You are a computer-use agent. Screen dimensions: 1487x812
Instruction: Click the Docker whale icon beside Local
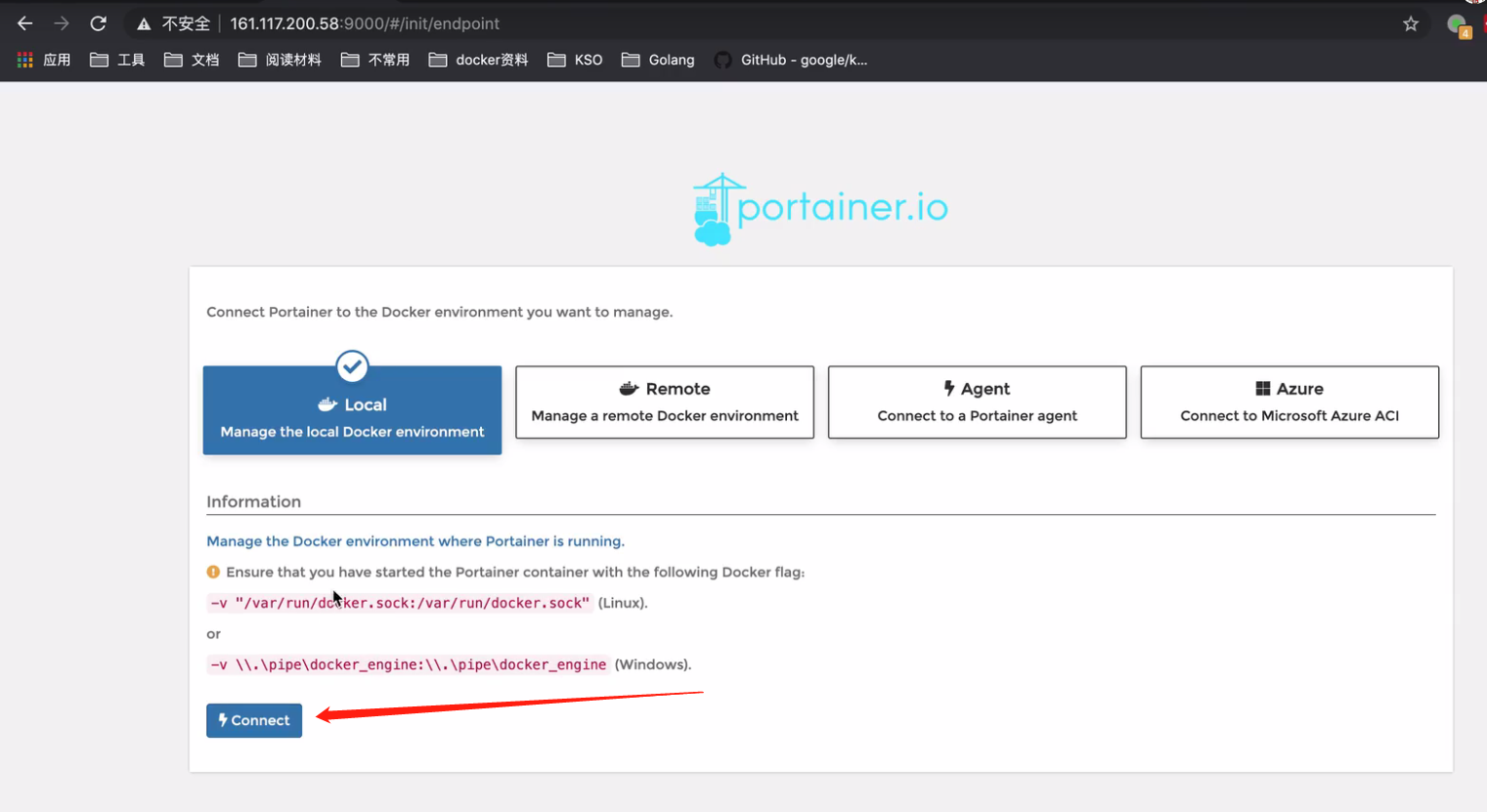click(x=328, y=405)
